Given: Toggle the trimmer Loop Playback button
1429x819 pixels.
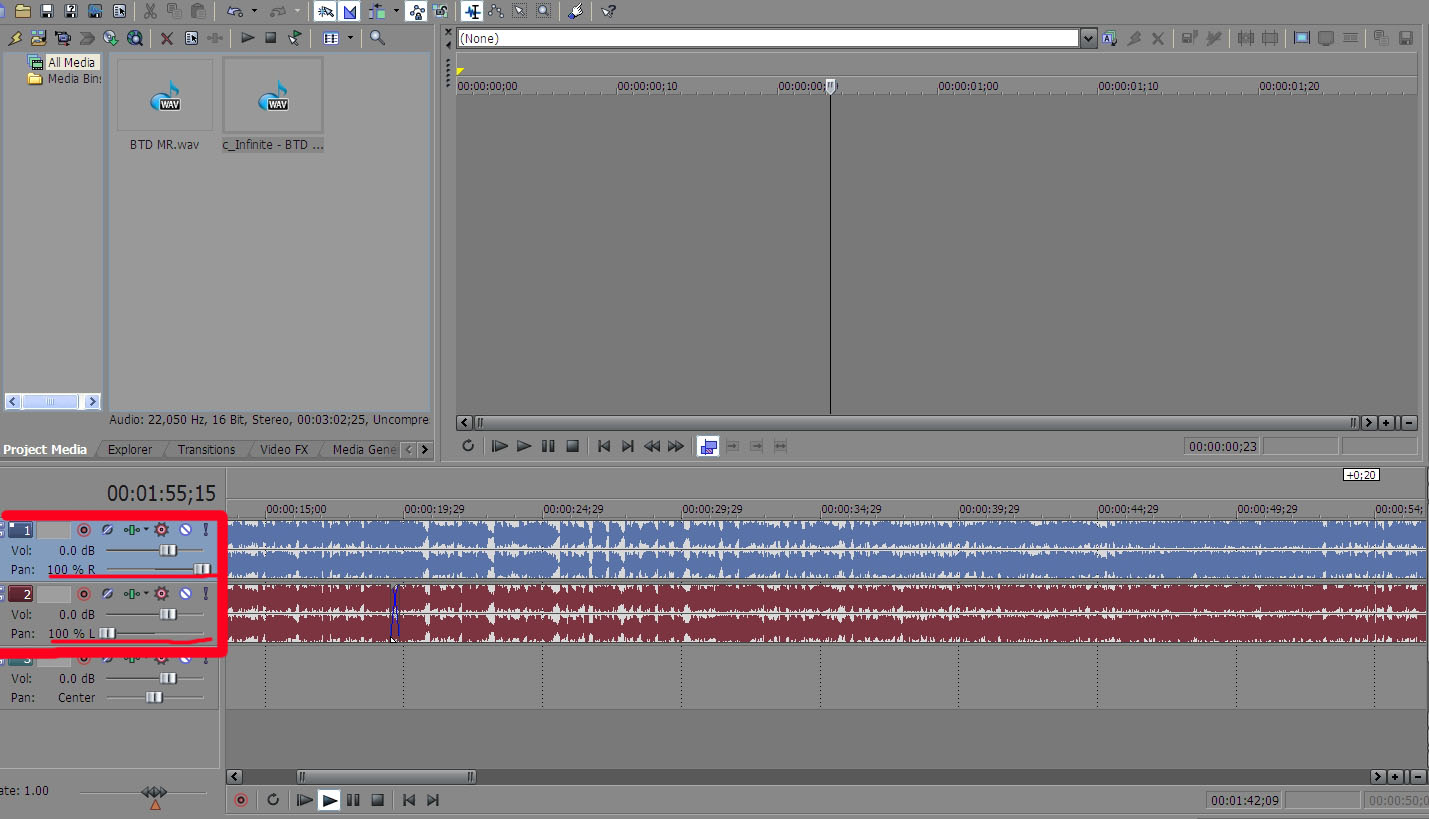Looking at the screenshot, I should coord(468,446).
